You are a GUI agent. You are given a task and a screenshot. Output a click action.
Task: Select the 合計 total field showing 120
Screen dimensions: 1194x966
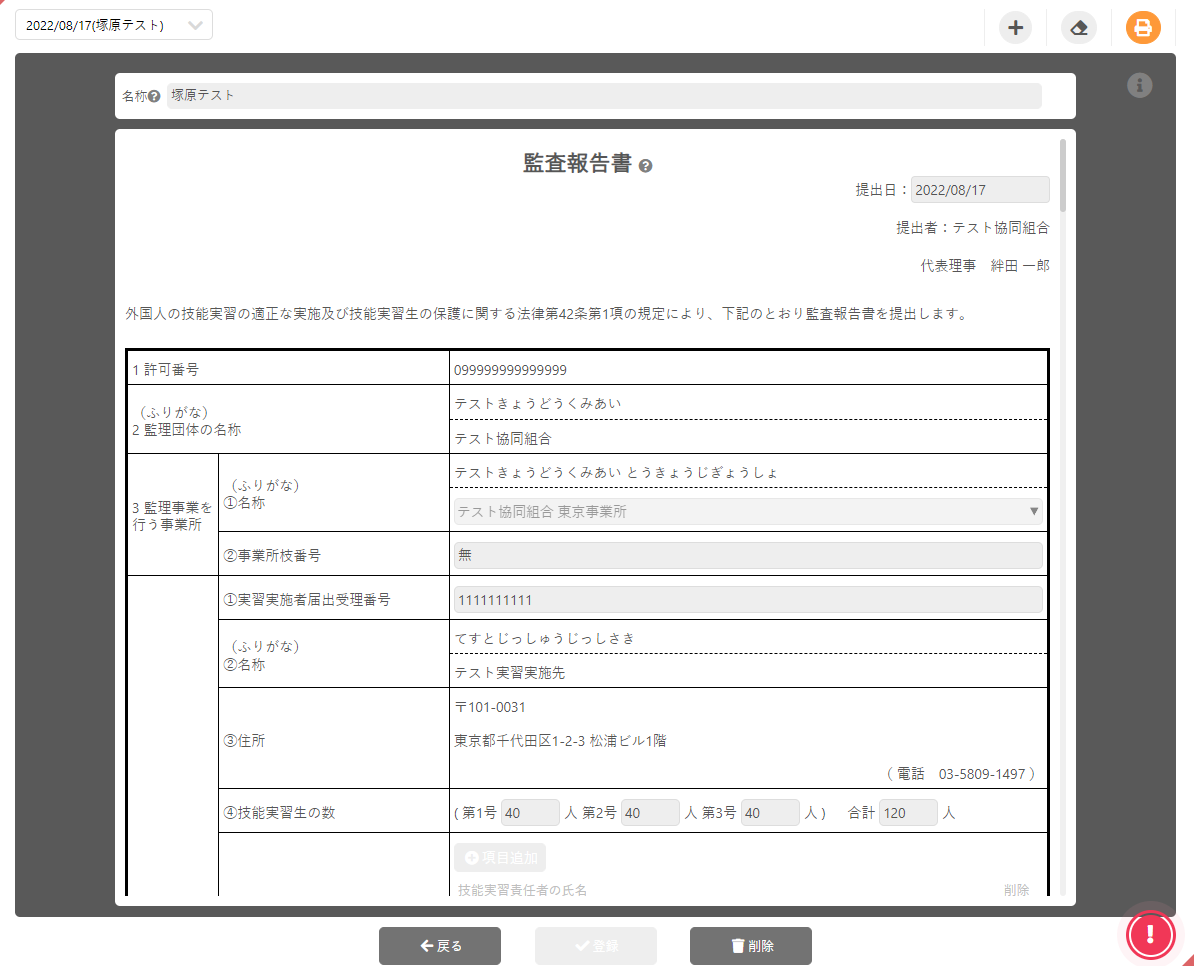[908, 813]
